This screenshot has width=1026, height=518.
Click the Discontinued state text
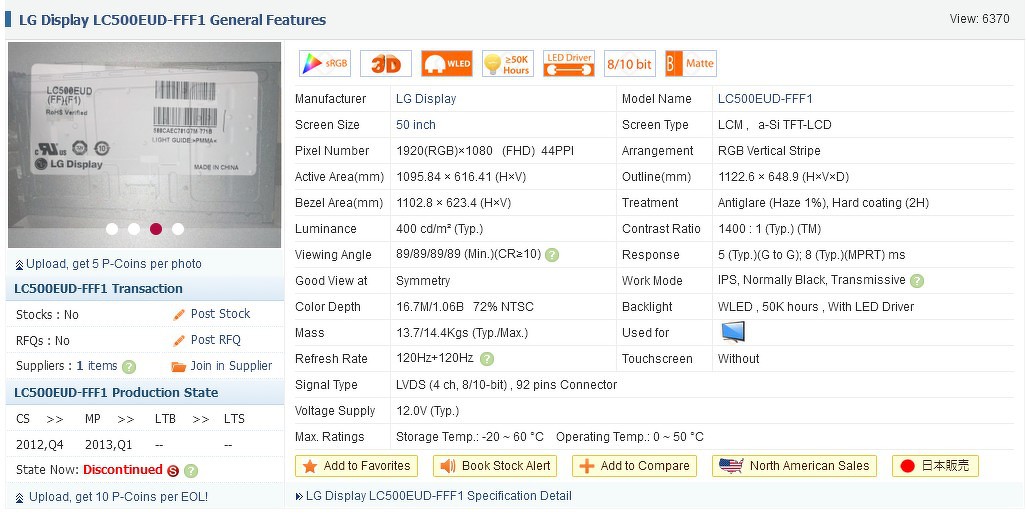pos(123,470)
